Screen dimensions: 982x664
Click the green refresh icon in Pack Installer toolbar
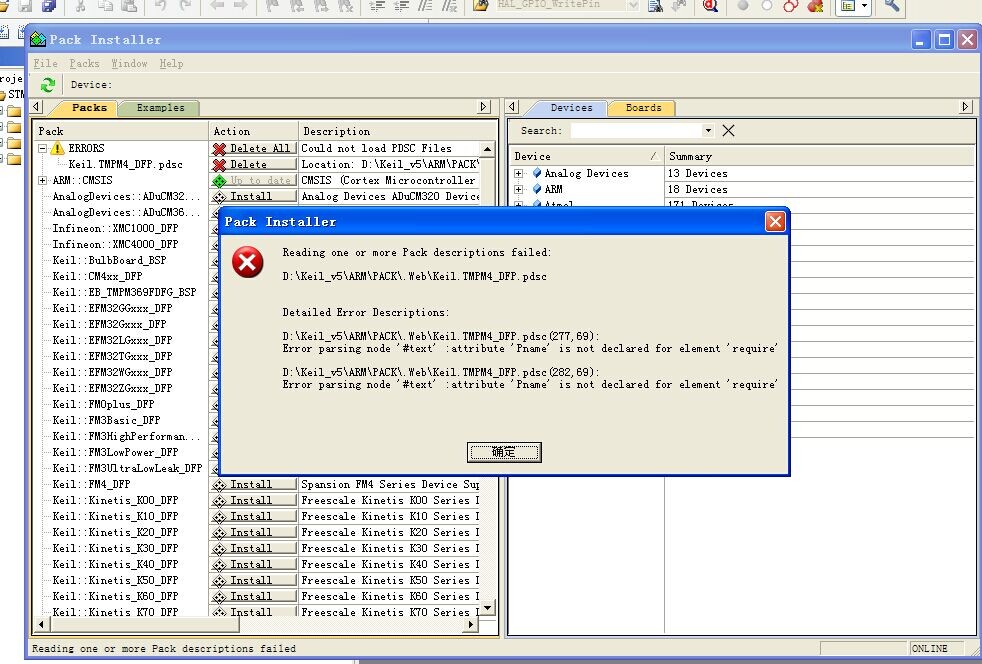(48, 84)
